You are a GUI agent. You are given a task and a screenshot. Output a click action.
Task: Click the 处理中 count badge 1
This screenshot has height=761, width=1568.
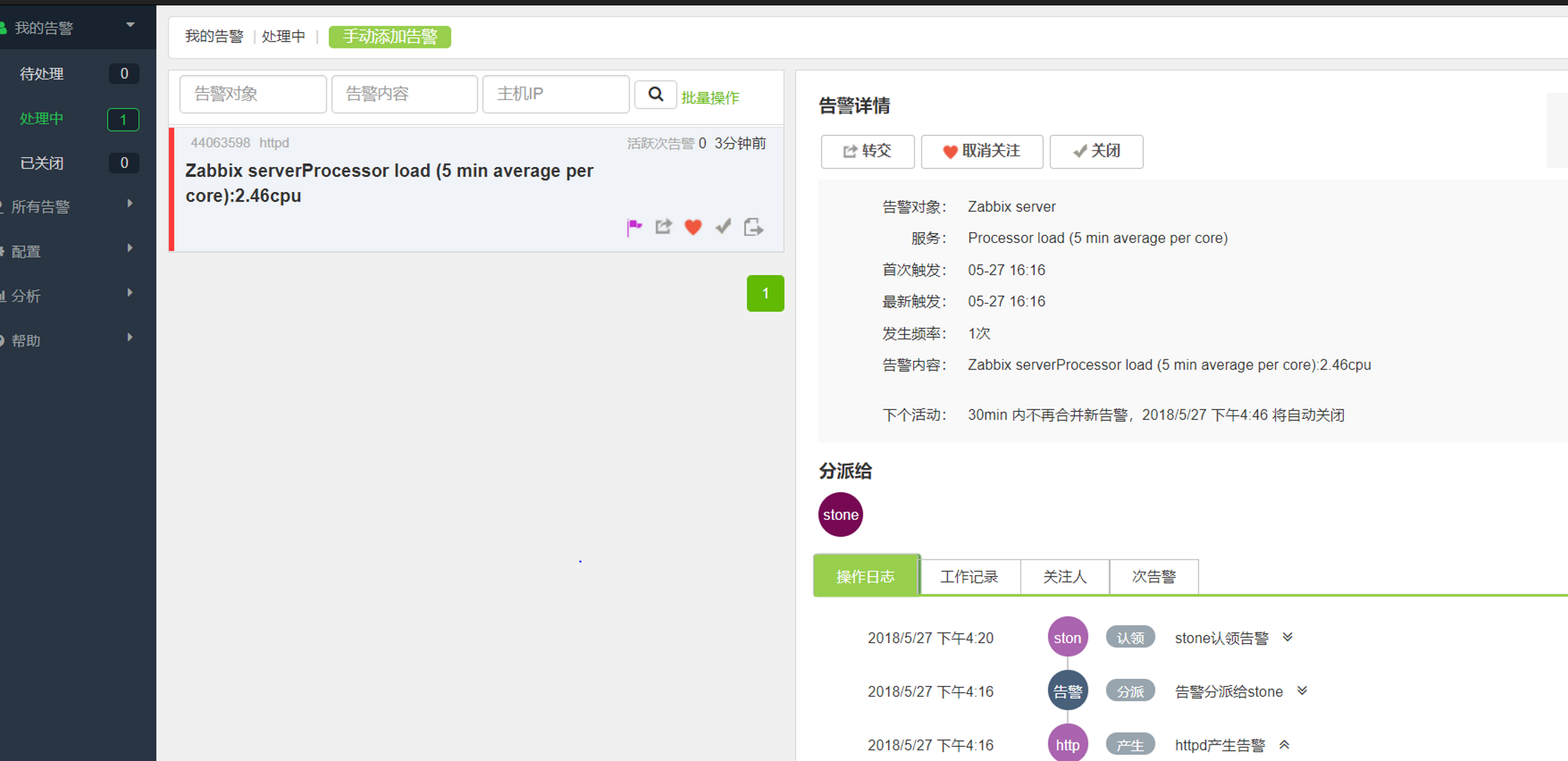pos(123,119)
